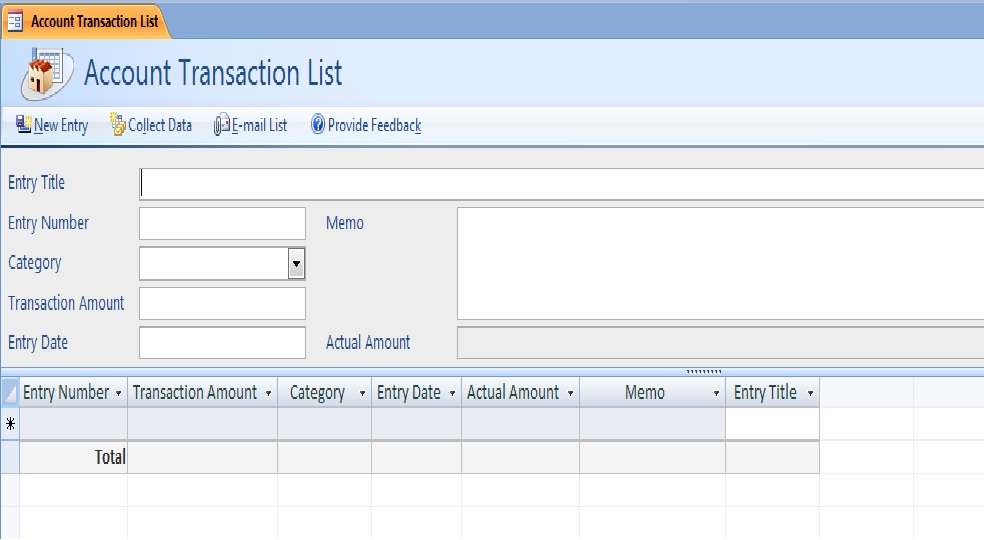This screenshot has width=984, height=540.
Task: Click the new record asterisk row selector
Action: (x=11, y=424)
